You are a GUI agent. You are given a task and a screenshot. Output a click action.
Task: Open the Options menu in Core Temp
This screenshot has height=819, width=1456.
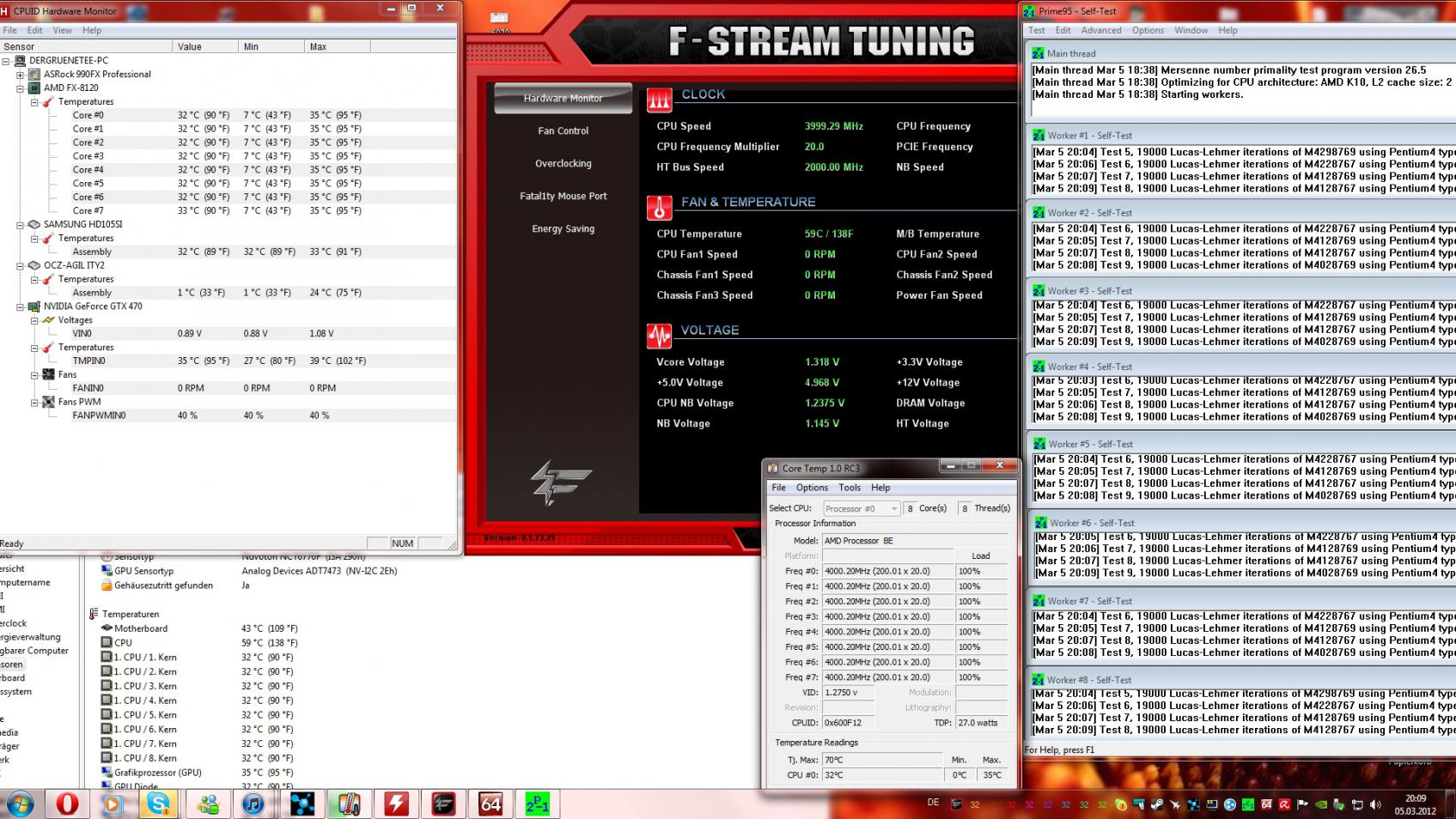(x=812, y=488)
